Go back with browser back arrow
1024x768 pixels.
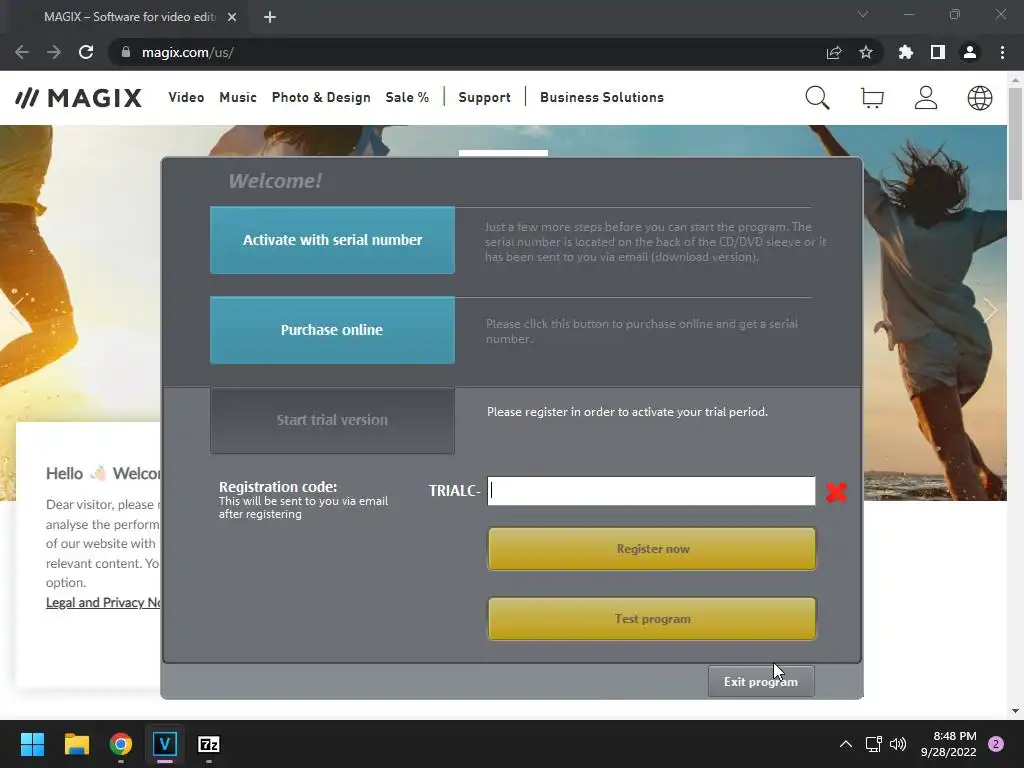(x=22, y=52)
